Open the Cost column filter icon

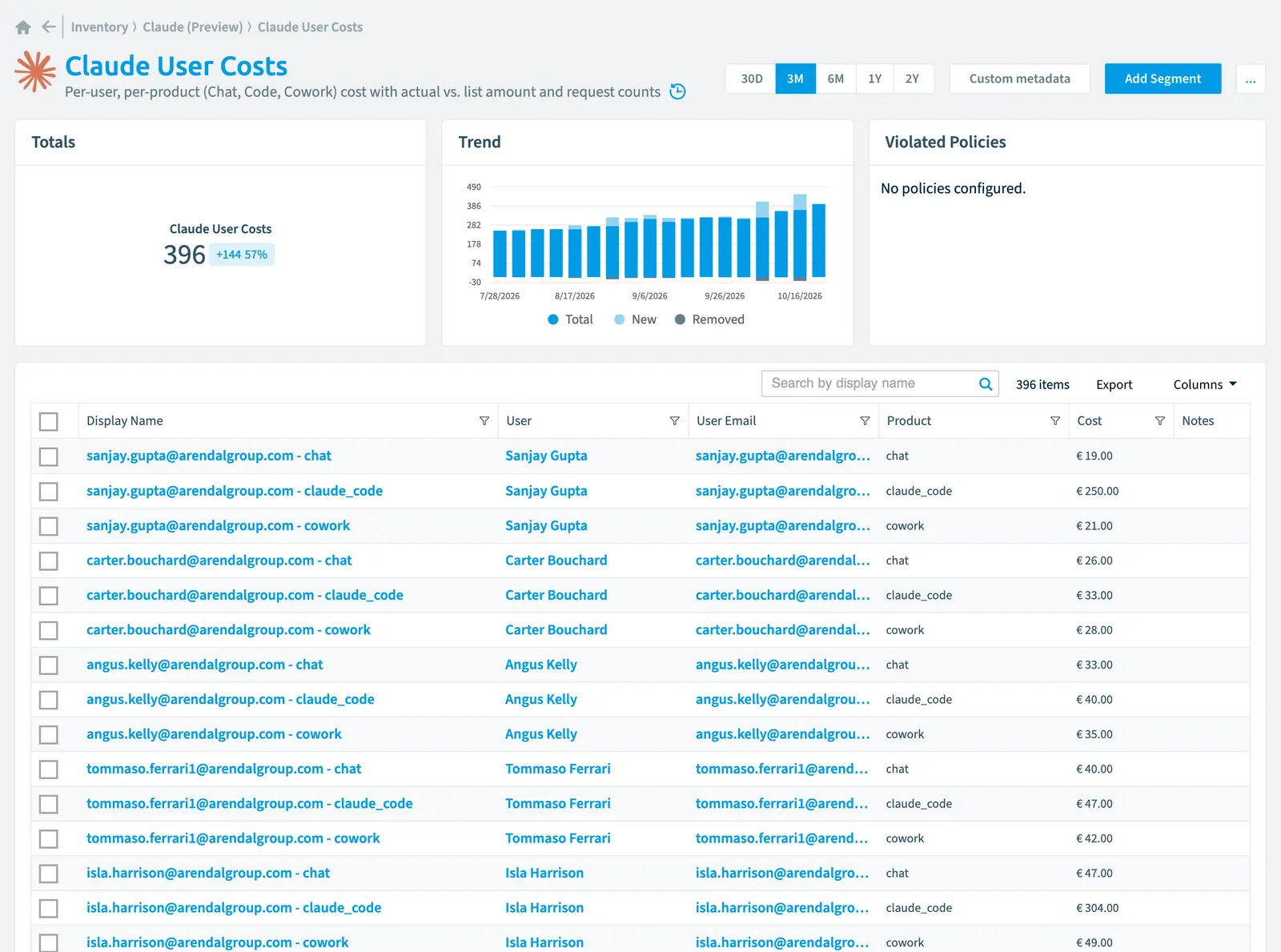(x=1160, y=421)
